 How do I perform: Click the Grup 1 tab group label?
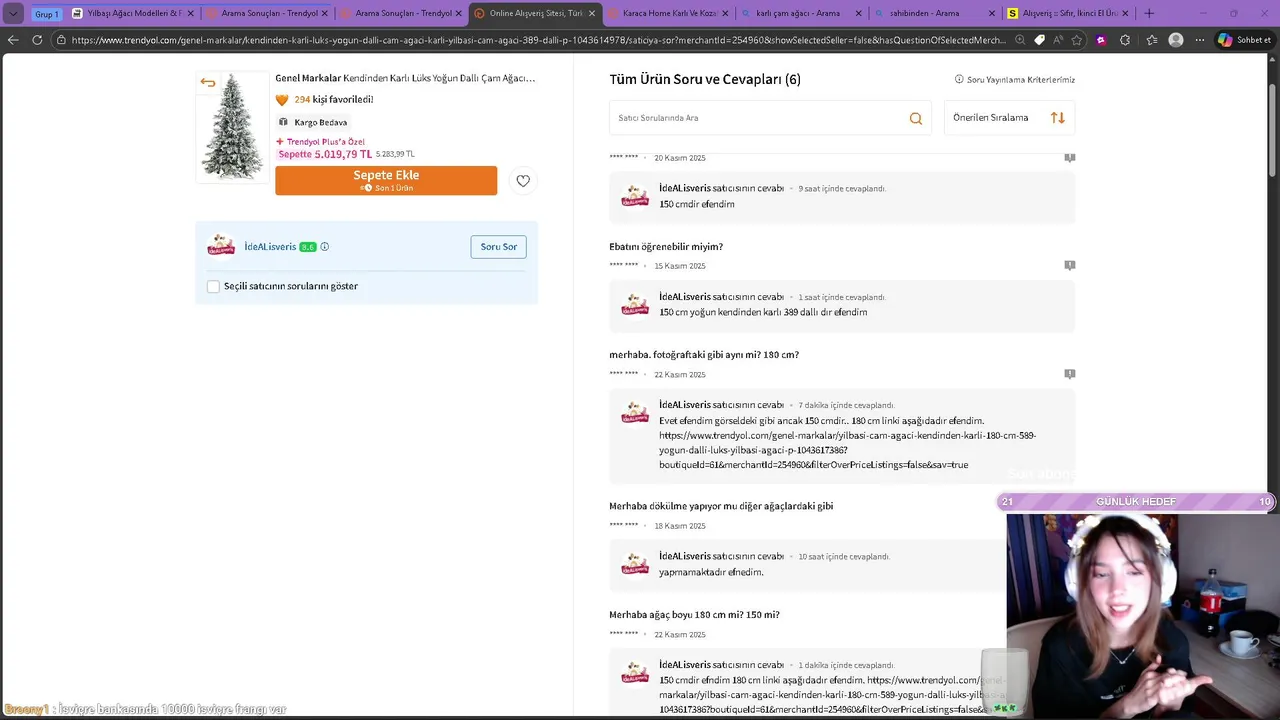pyautogui.click(x=46, y=14)
